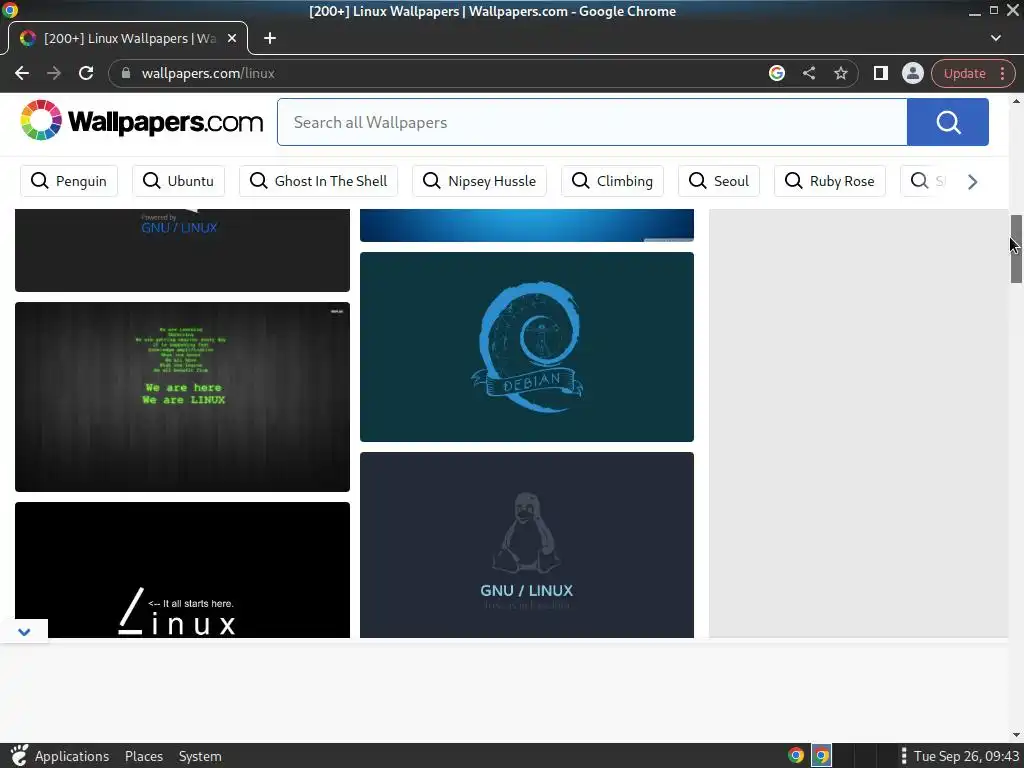Close the Linux Wallpapers tab

pyautogui.click(x=232, y=39)
